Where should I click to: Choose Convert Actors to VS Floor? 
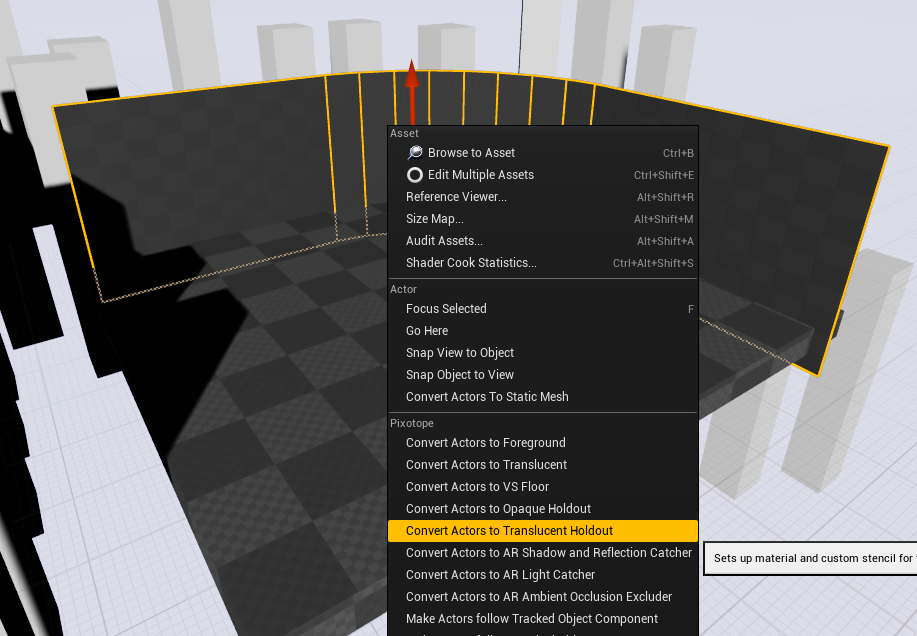point(477,487)
